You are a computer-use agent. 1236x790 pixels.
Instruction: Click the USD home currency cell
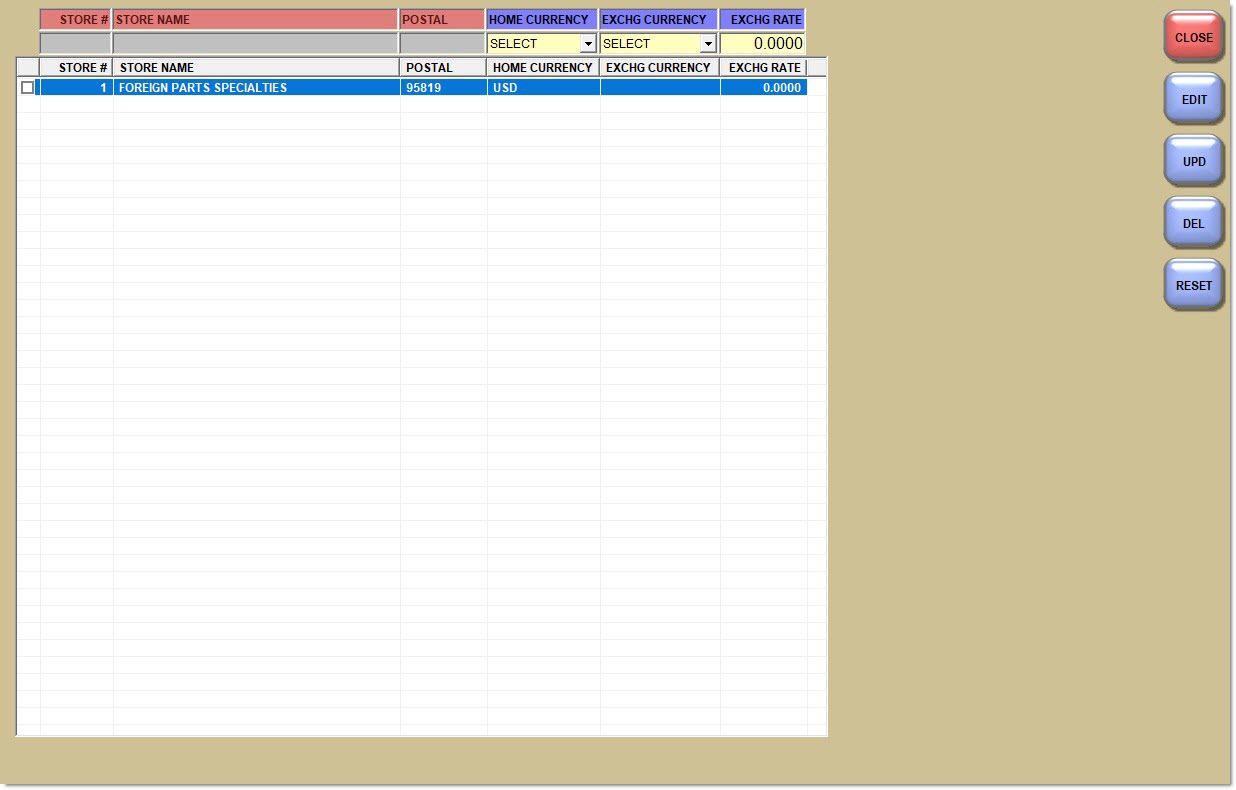[x=542, y=88]
